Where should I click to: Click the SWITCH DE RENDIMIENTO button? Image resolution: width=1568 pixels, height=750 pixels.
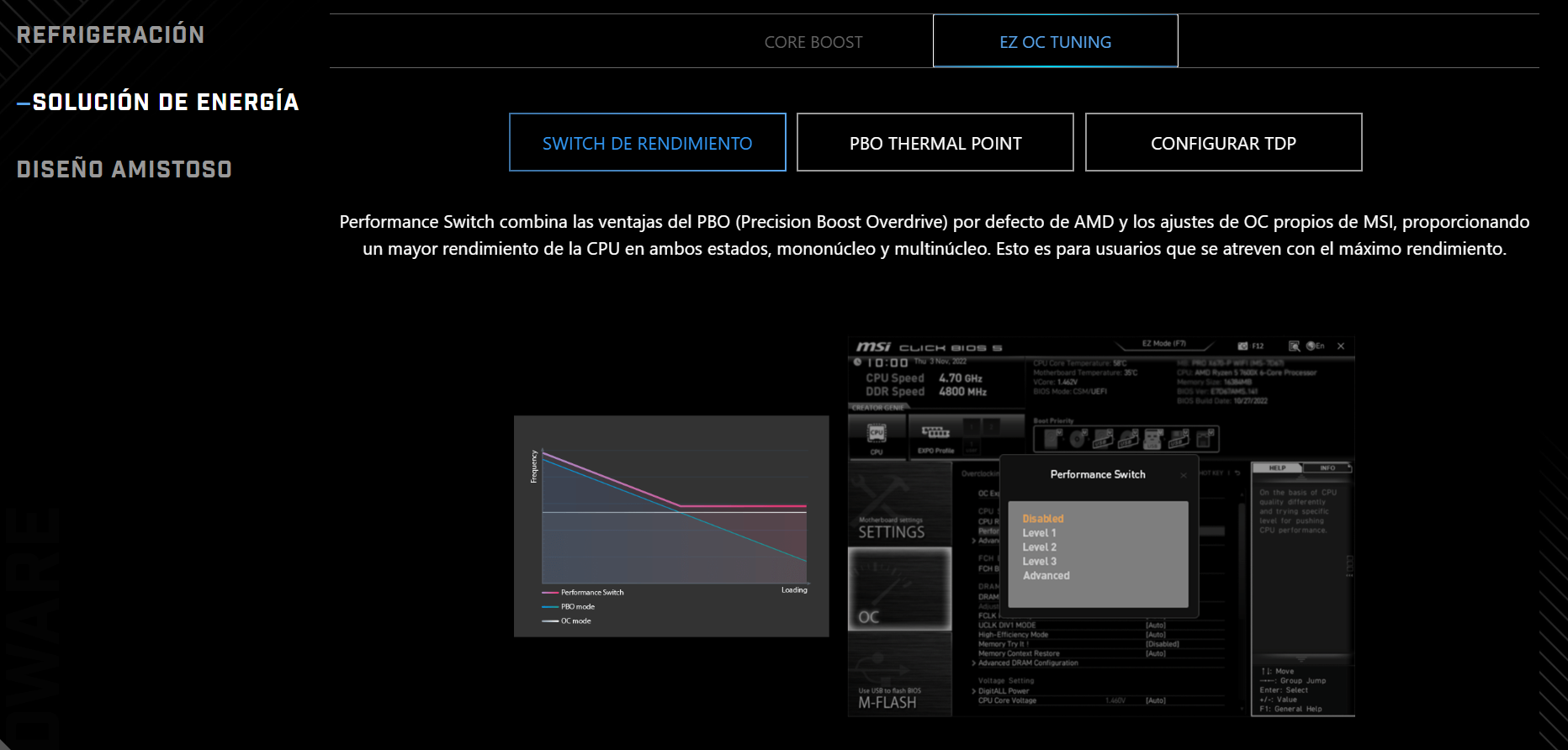click(648, 142)
